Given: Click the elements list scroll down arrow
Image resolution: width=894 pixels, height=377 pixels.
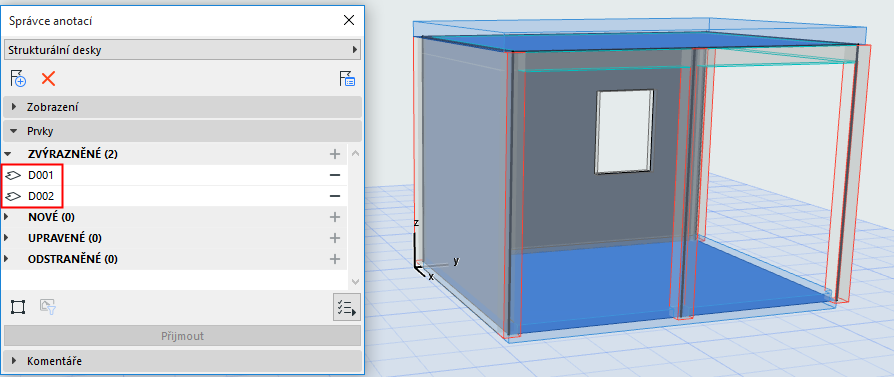Looking at the screenshot, I should click(355, 281).
